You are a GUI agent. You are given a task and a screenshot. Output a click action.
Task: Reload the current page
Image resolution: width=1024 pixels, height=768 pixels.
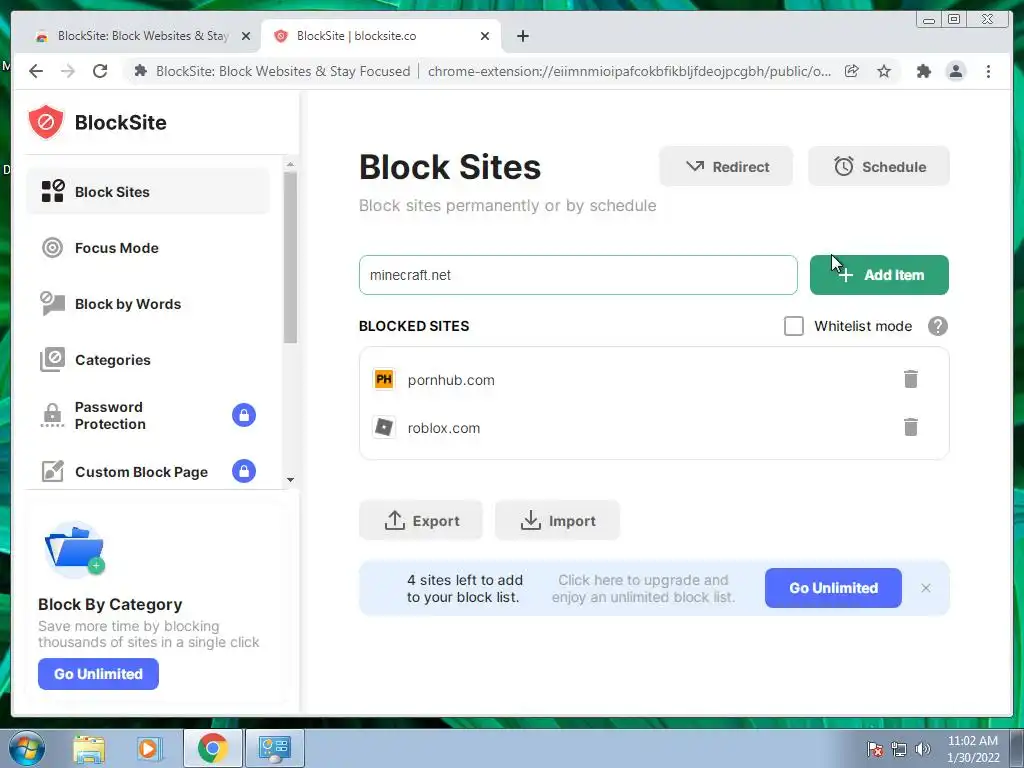(x=100, y=71)
